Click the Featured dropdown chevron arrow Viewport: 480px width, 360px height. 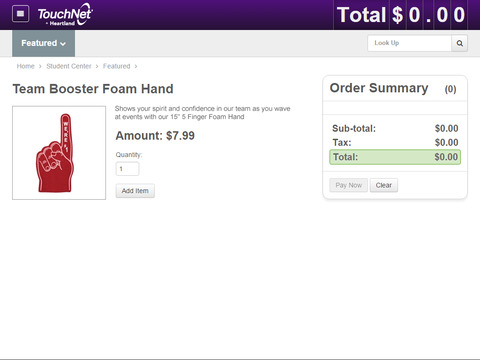63,44
